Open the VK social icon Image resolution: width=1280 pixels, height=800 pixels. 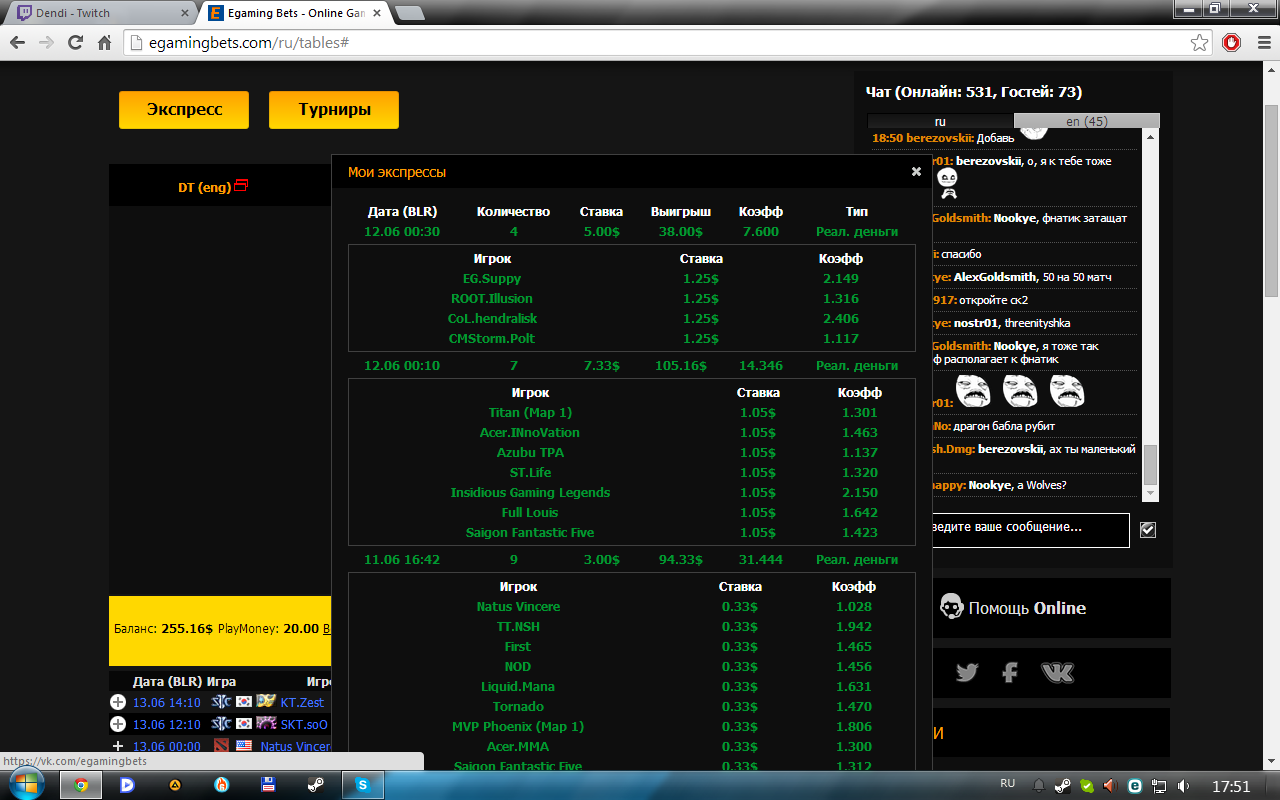[1057, 673]
